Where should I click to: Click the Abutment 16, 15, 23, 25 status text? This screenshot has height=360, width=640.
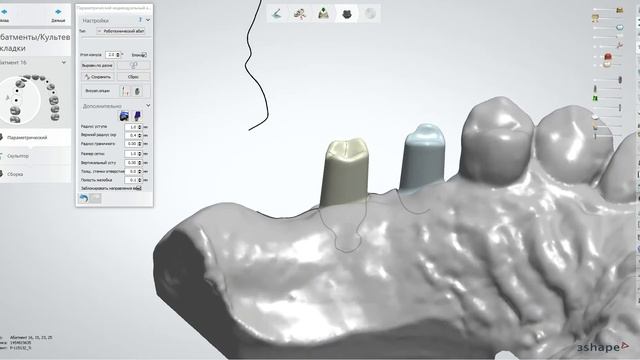31,338
